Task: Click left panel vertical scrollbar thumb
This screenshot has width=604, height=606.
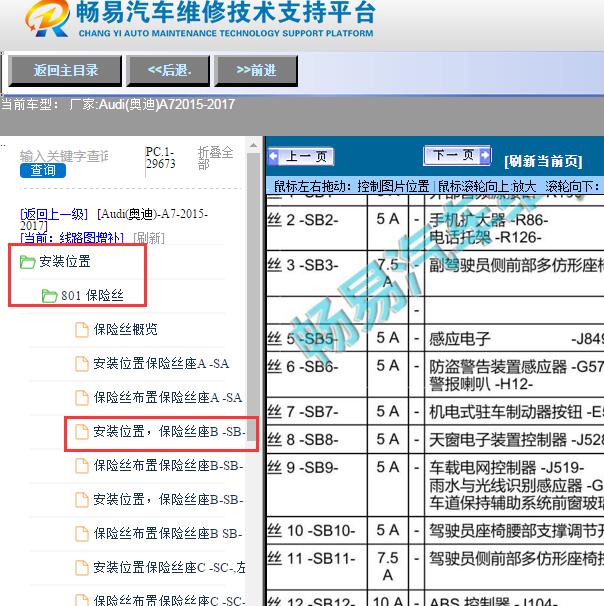Action: pos(253,297)
